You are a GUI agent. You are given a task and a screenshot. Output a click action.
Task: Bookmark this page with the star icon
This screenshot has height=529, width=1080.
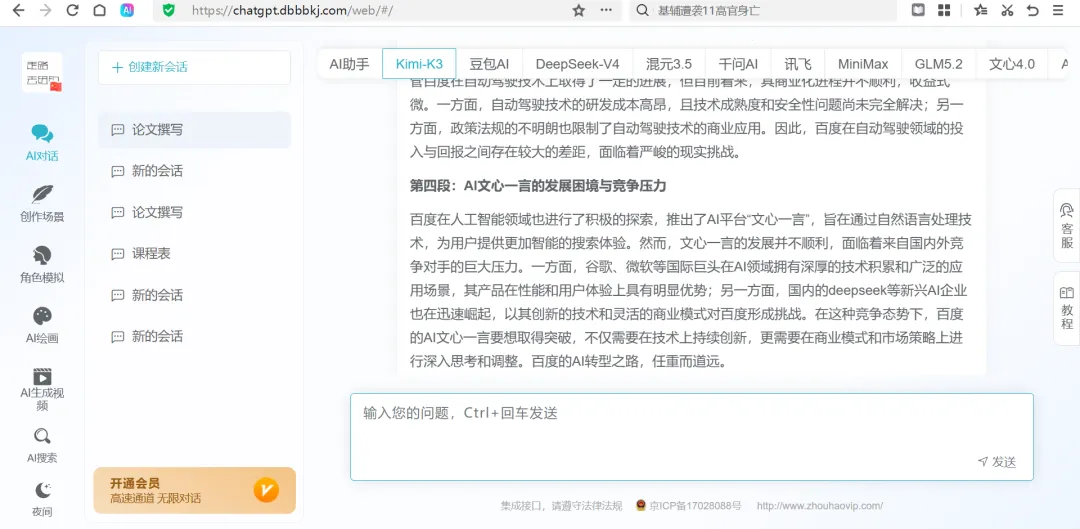click(x=579, y=10)
